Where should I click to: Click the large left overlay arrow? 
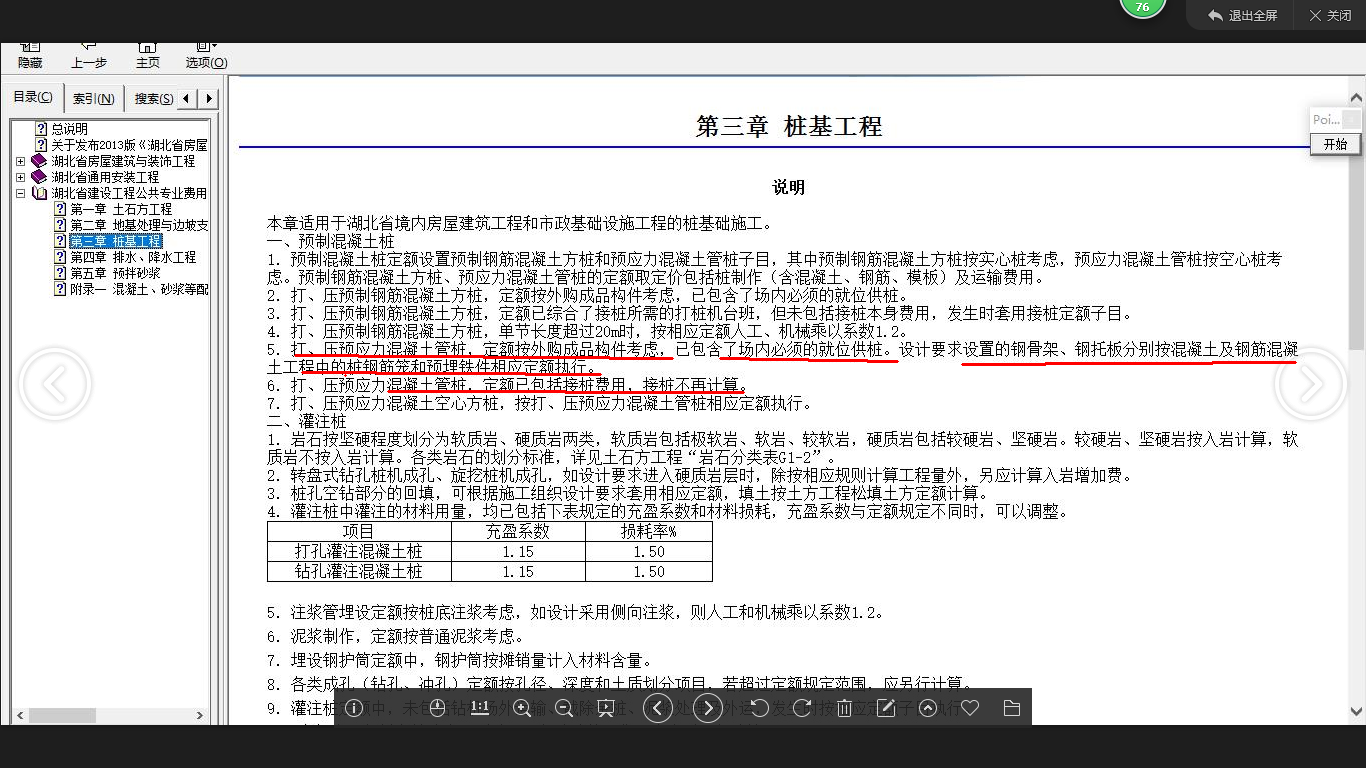click(x=55, y=384)
